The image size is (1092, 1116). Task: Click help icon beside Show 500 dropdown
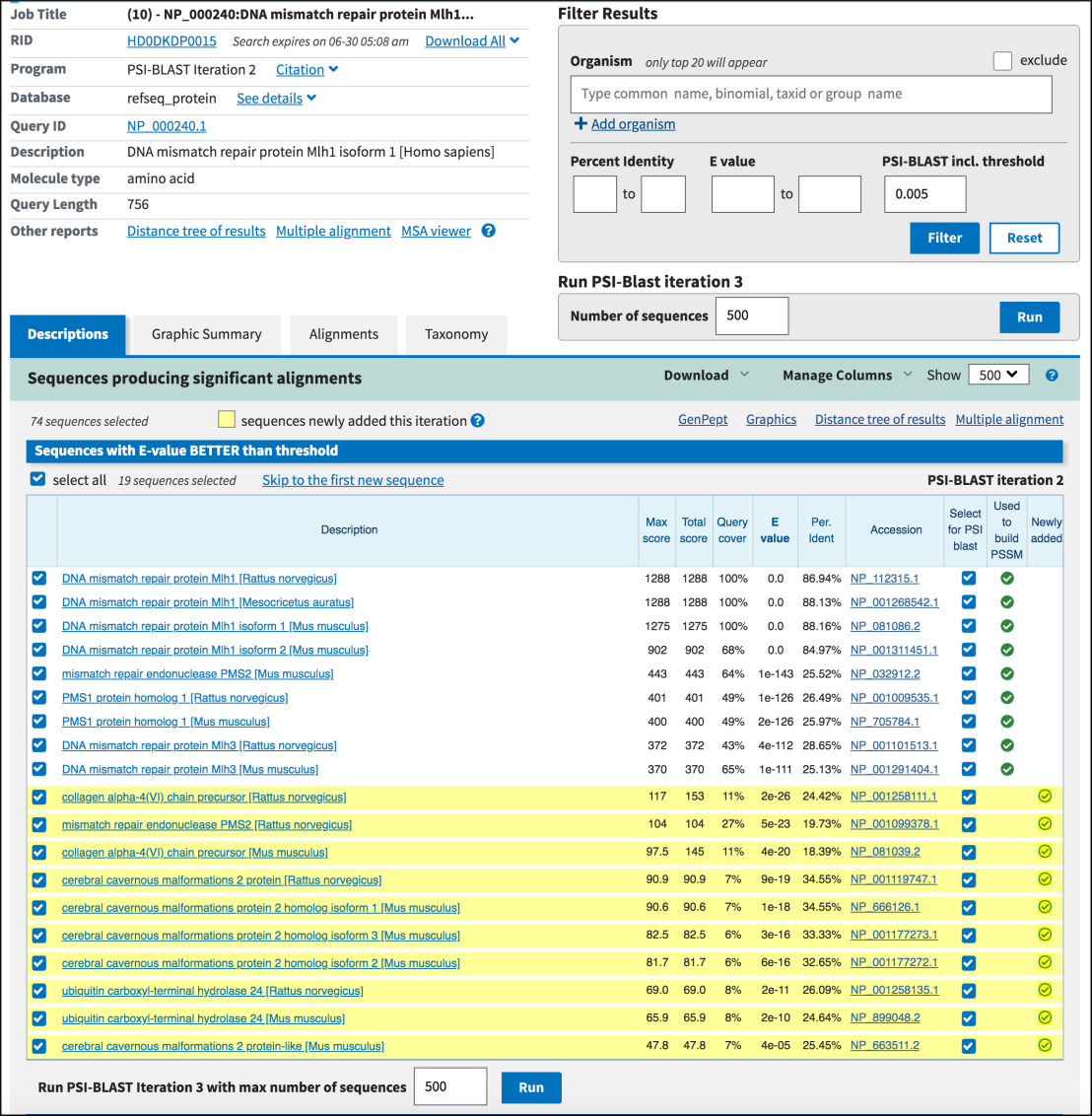1052,376
